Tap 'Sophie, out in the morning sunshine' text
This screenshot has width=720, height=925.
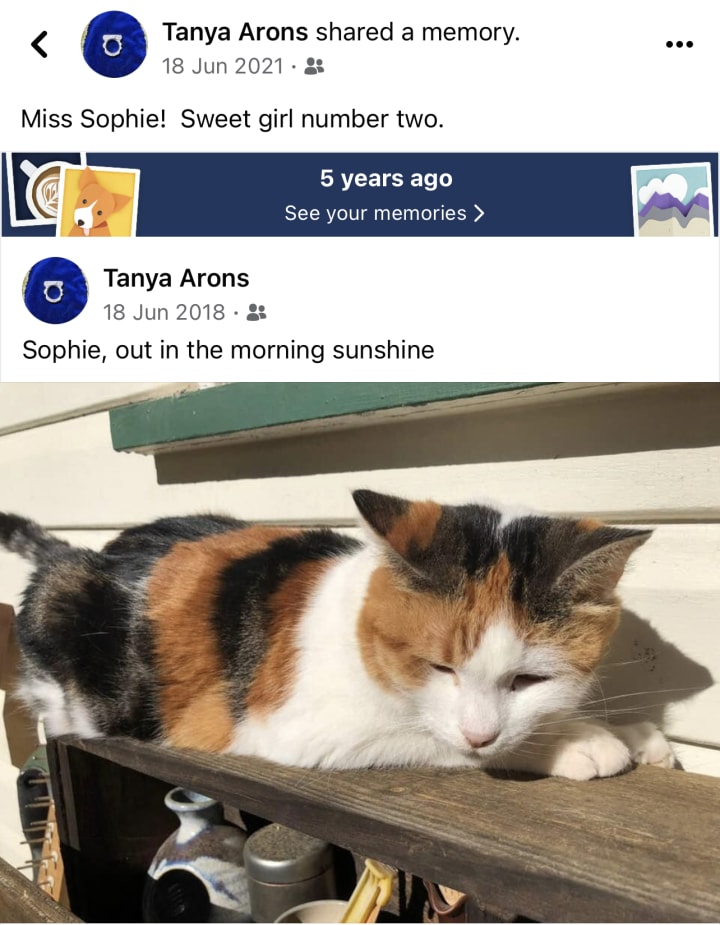pyautogui.click(x=228, y=350)
